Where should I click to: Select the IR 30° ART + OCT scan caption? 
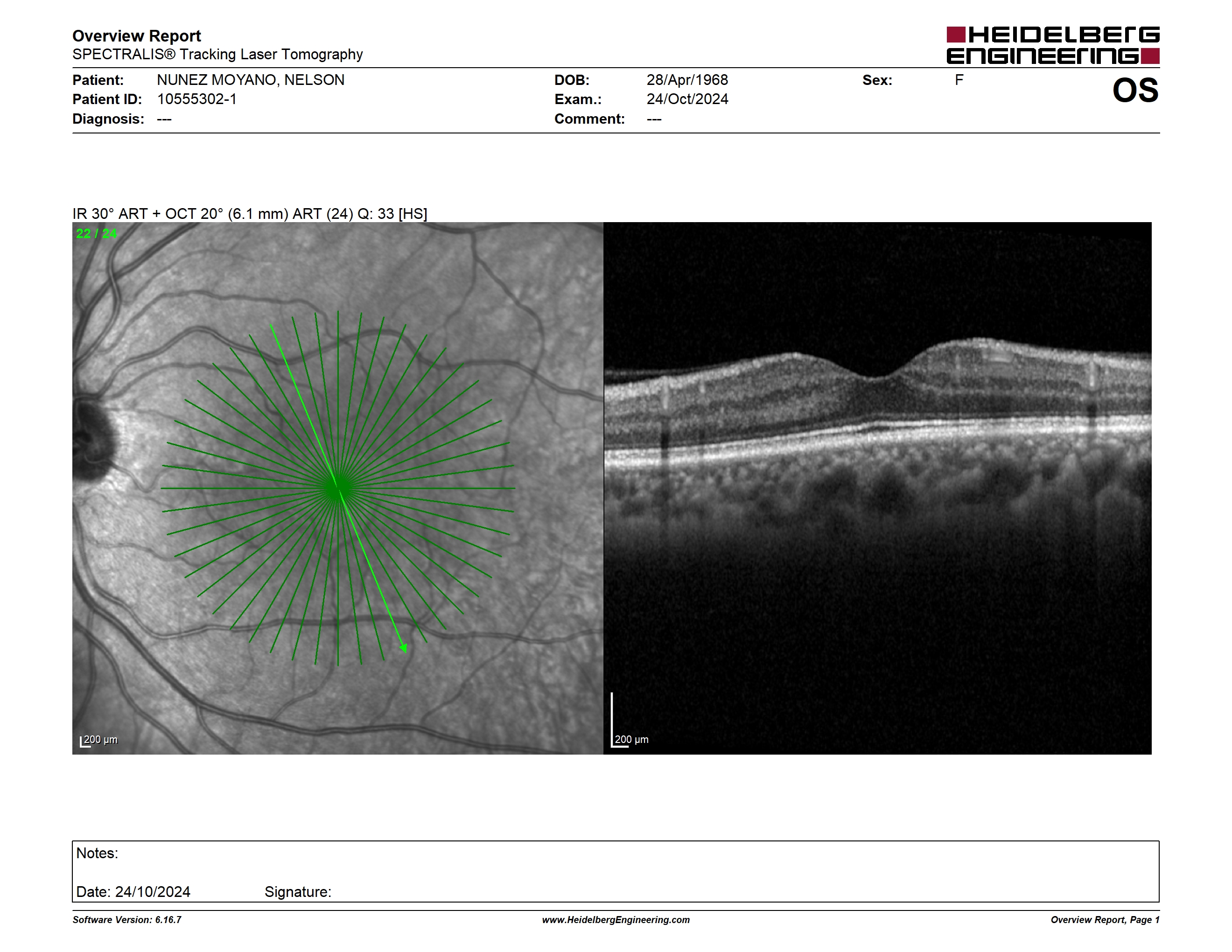(x=250, y=214)
